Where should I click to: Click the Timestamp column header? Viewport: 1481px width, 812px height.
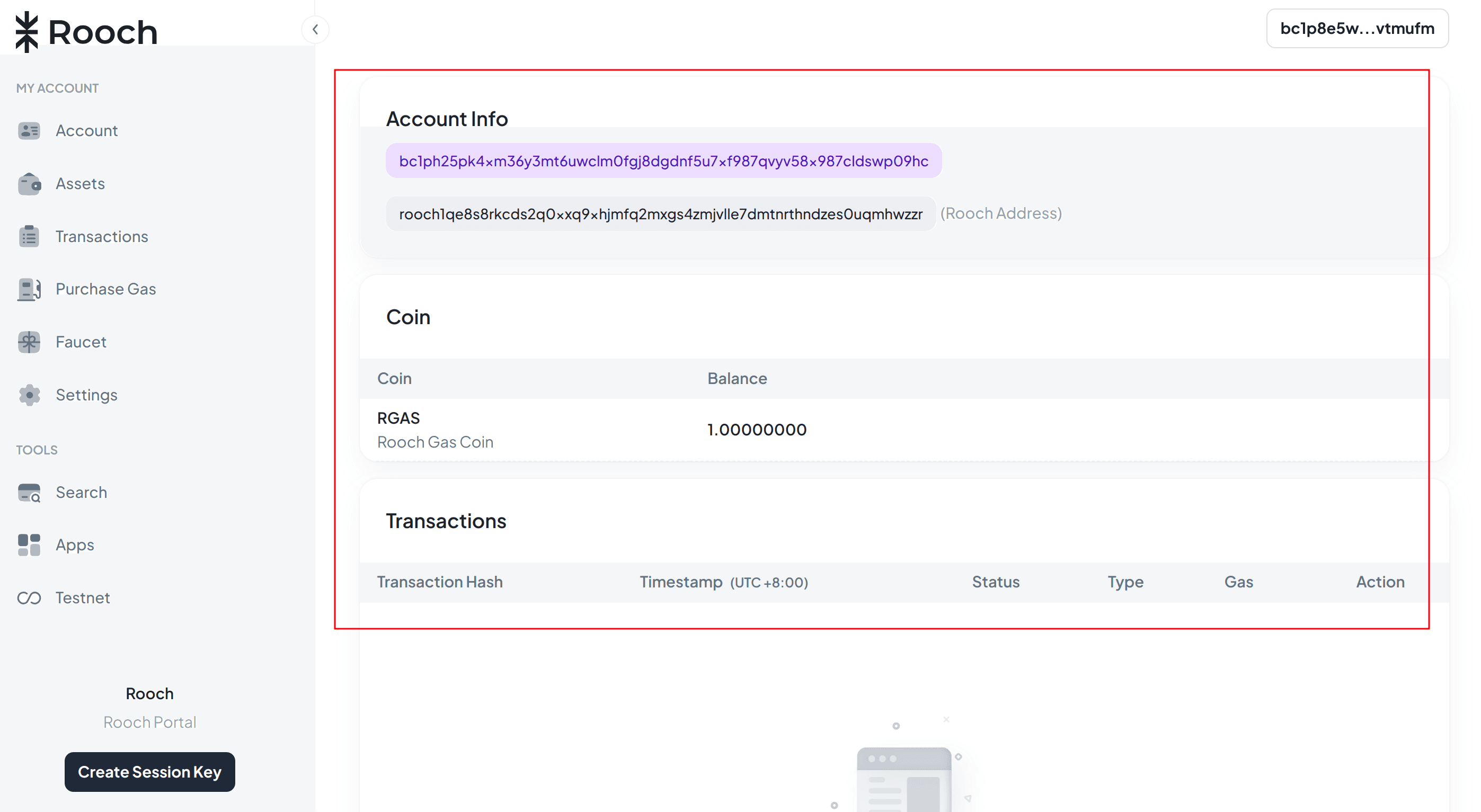pyautogui.click(x=724, y=582)
